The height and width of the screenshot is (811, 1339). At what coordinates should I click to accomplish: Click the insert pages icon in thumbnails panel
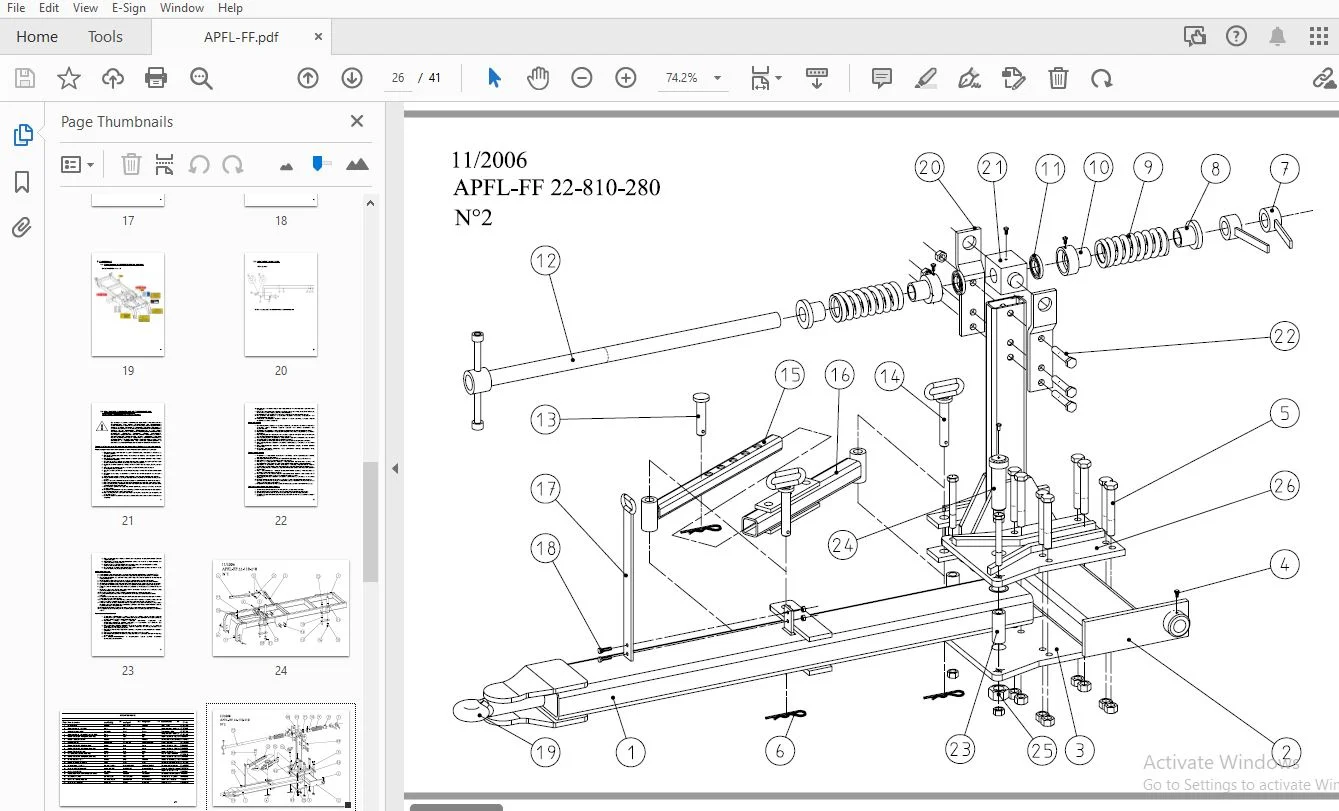pos(165,164)
